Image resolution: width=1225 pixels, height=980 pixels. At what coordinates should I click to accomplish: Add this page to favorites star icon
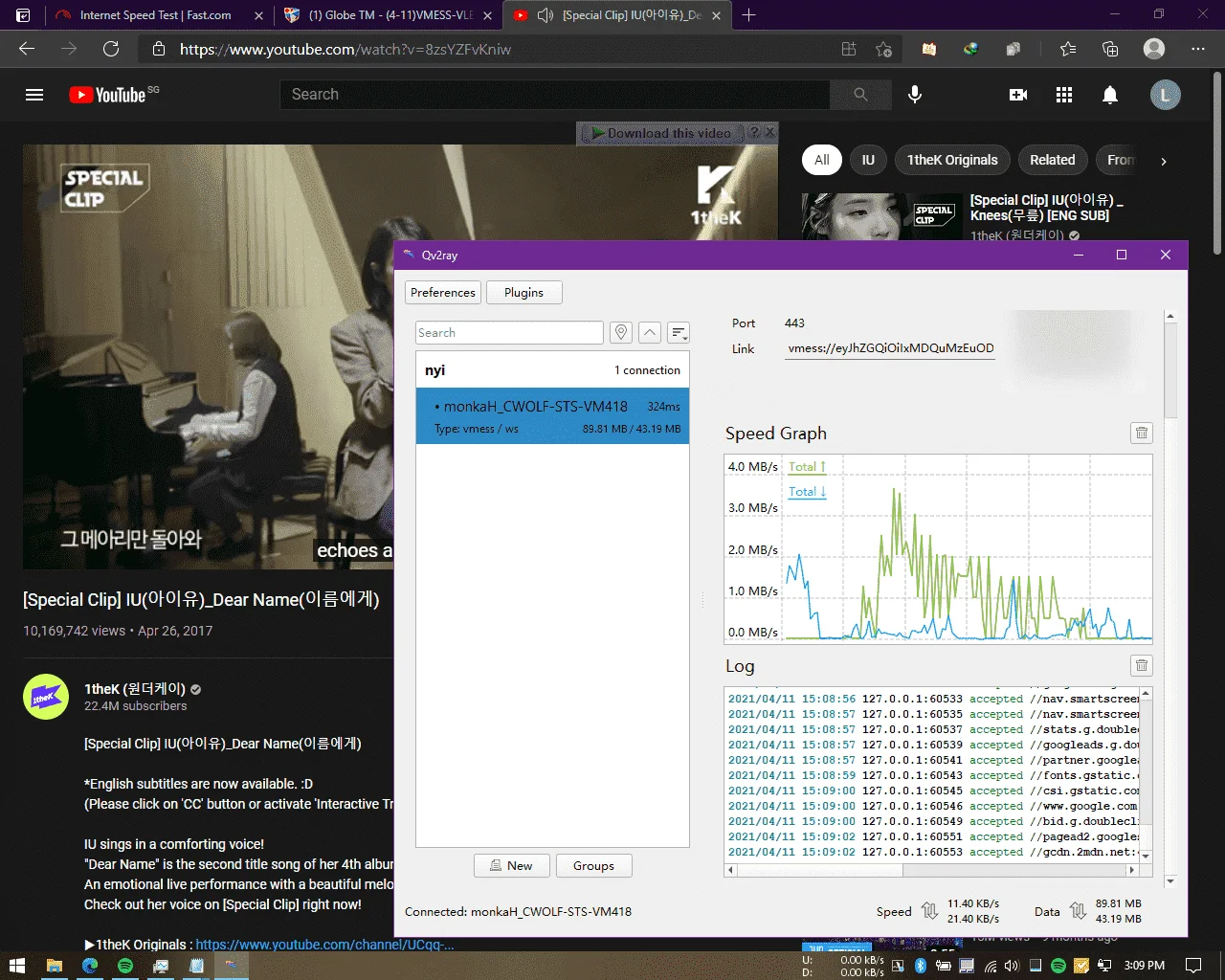[x=883, y=49]
